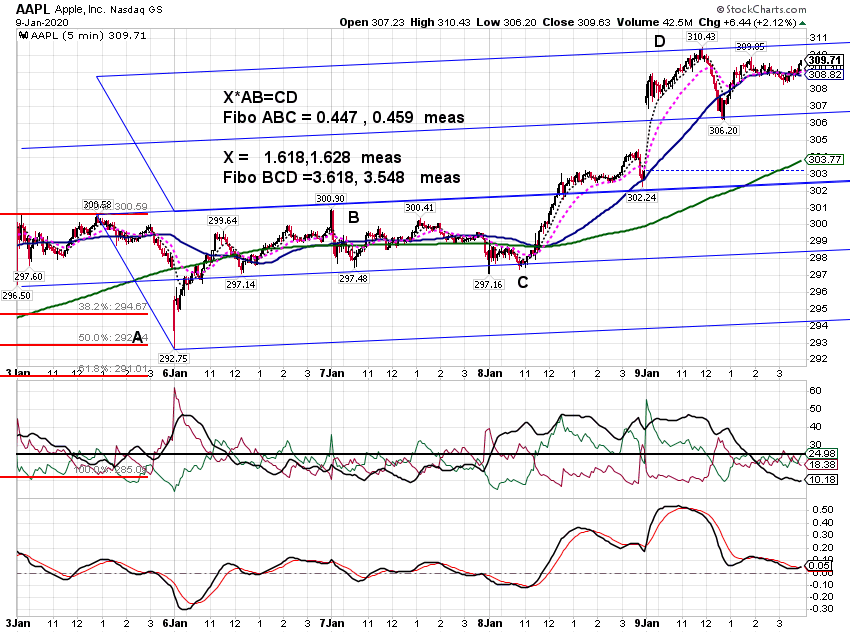Click the Apple, Inc. company name
Screen dimensions: 850x633
80,10
